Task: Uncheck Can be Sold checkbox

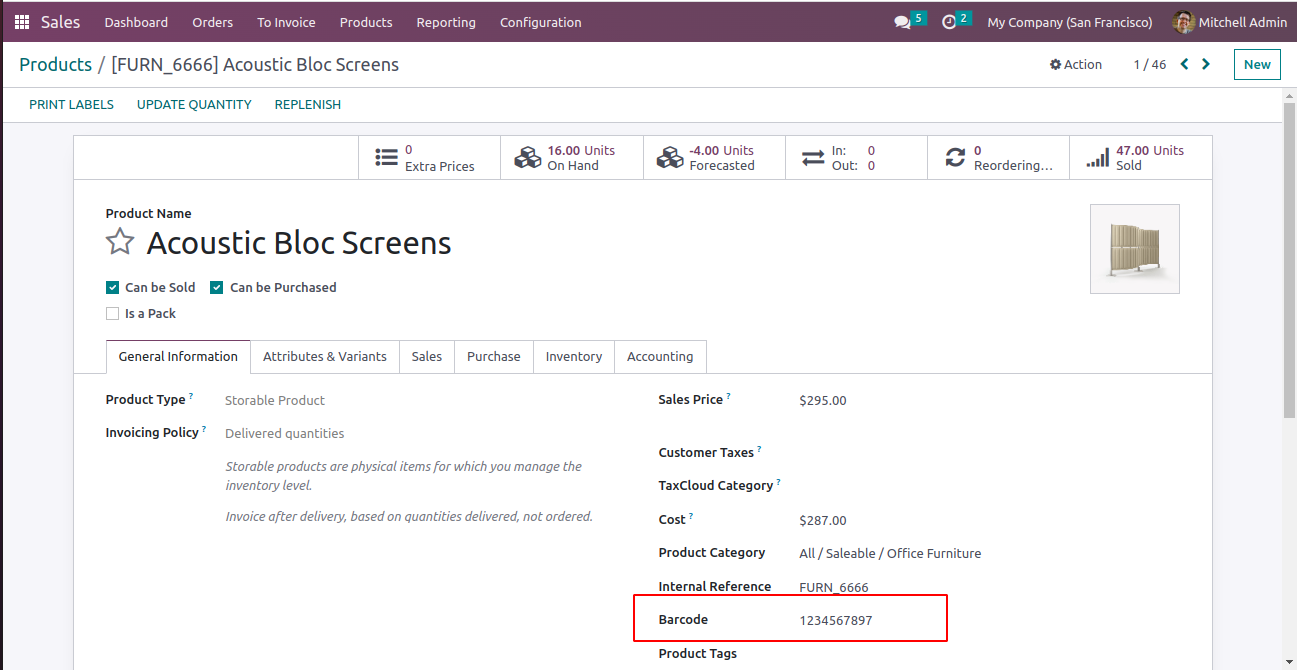Action: tap(113, 288)
